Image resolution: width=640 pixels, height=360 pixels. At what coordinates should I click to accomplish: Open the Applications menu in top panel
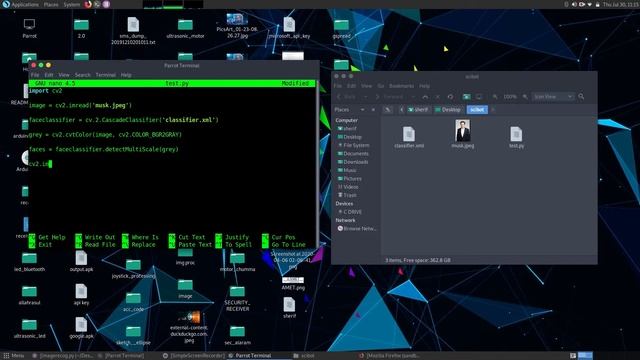(x=24, y=4)
